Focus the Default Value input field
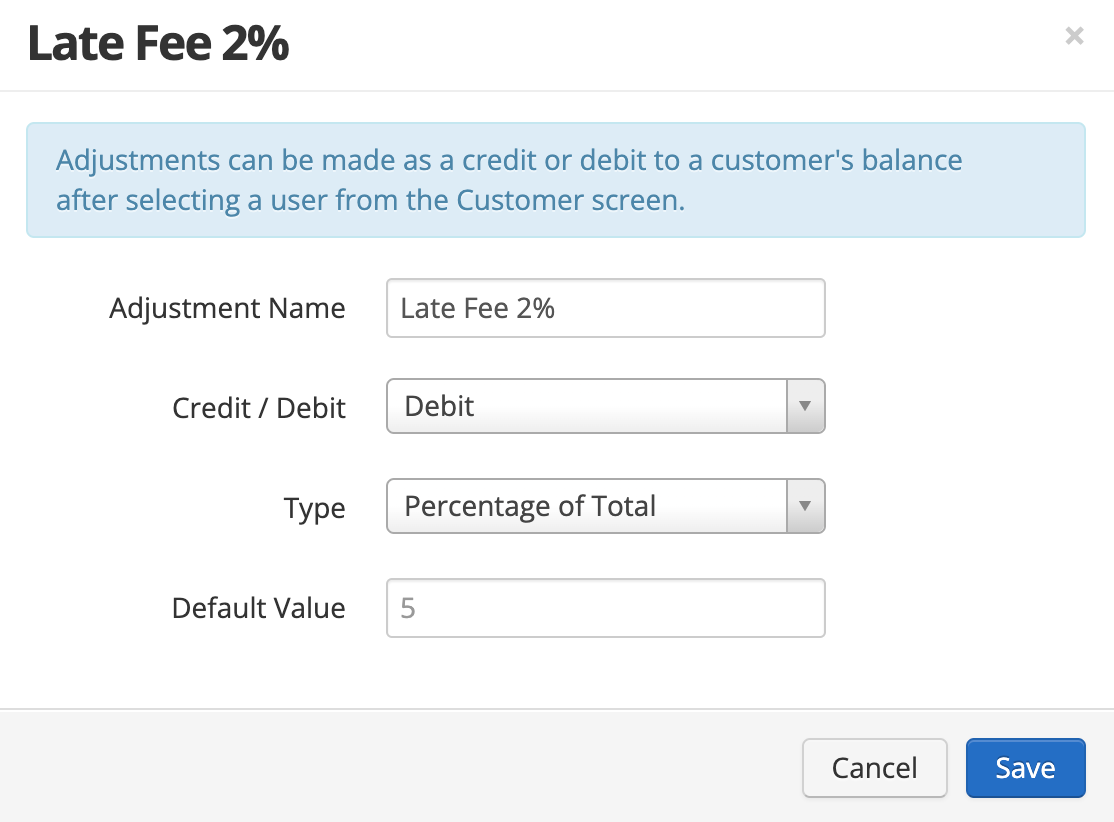The height and width of the screenshot is (822, 1114). coord(605,608)
